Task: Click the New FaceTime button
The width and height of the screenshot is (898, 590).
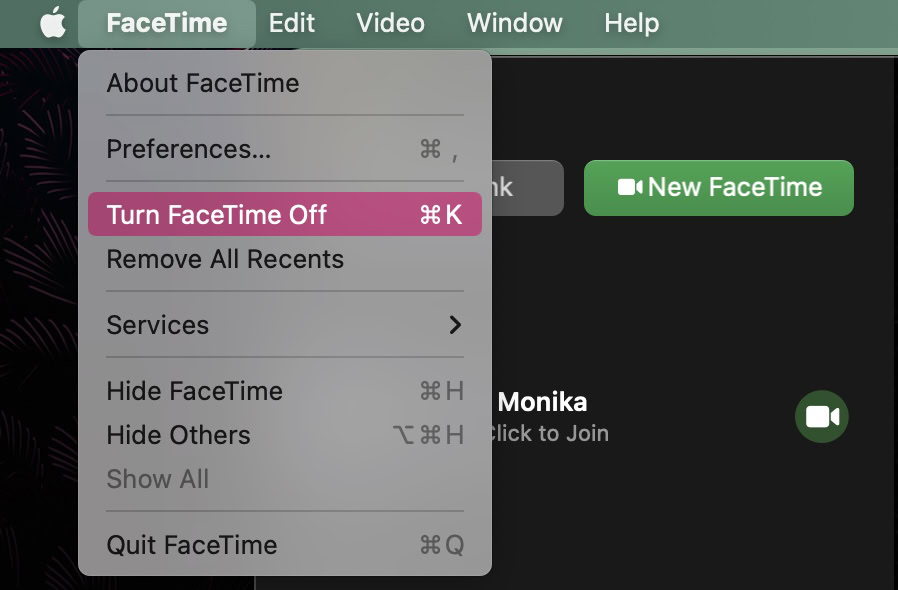Action: tap(718, 187)
